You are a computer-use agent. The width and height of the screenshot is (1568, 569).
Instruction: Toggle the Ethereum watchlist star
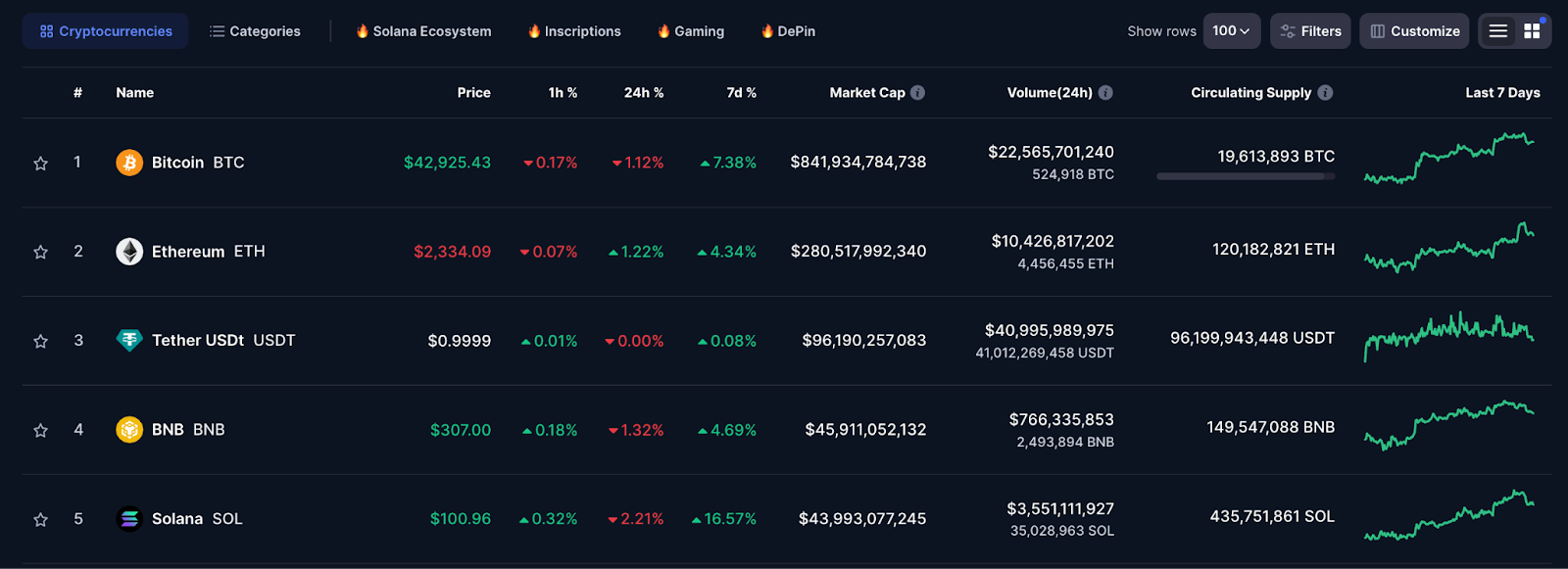(x=40, y=253)
